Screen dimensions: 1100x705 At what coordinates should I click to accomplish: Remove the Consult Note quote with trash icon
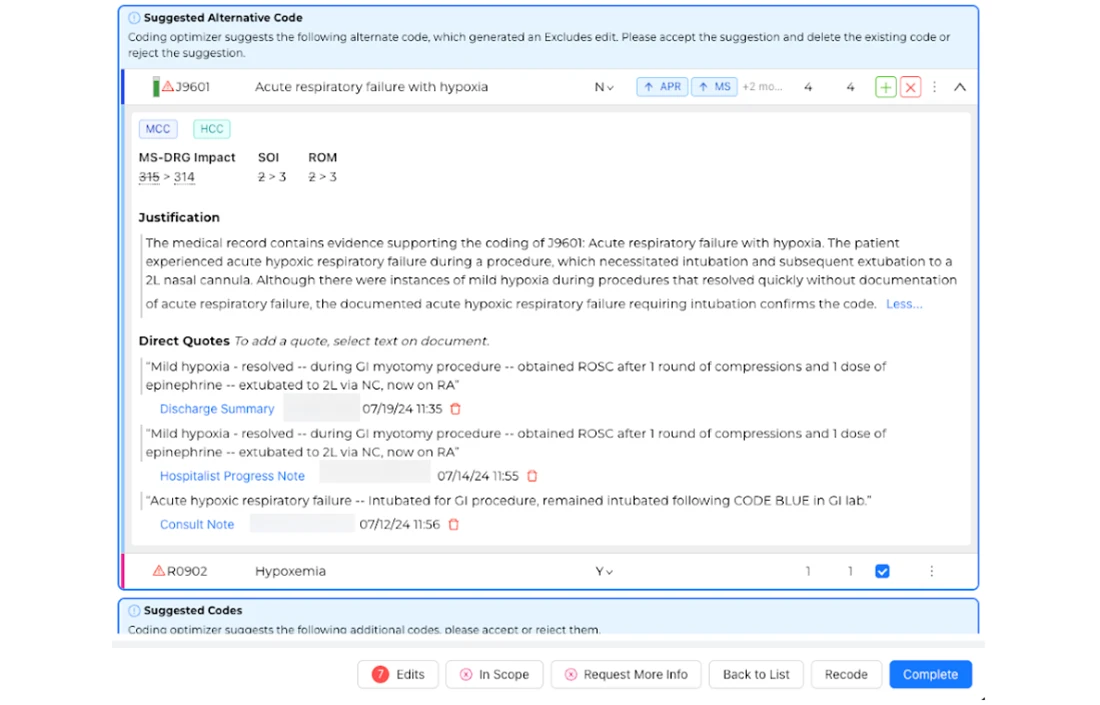point(454,524)
